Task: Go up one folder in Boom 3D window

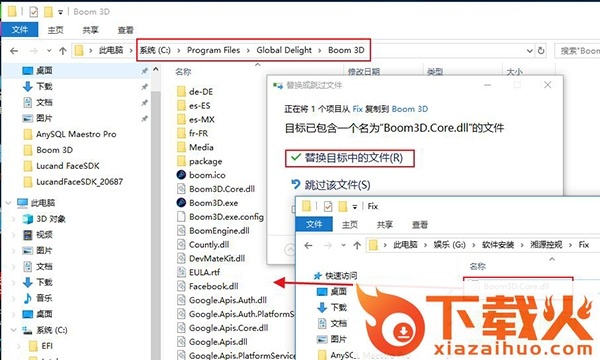Action: [x=63, y=50]
